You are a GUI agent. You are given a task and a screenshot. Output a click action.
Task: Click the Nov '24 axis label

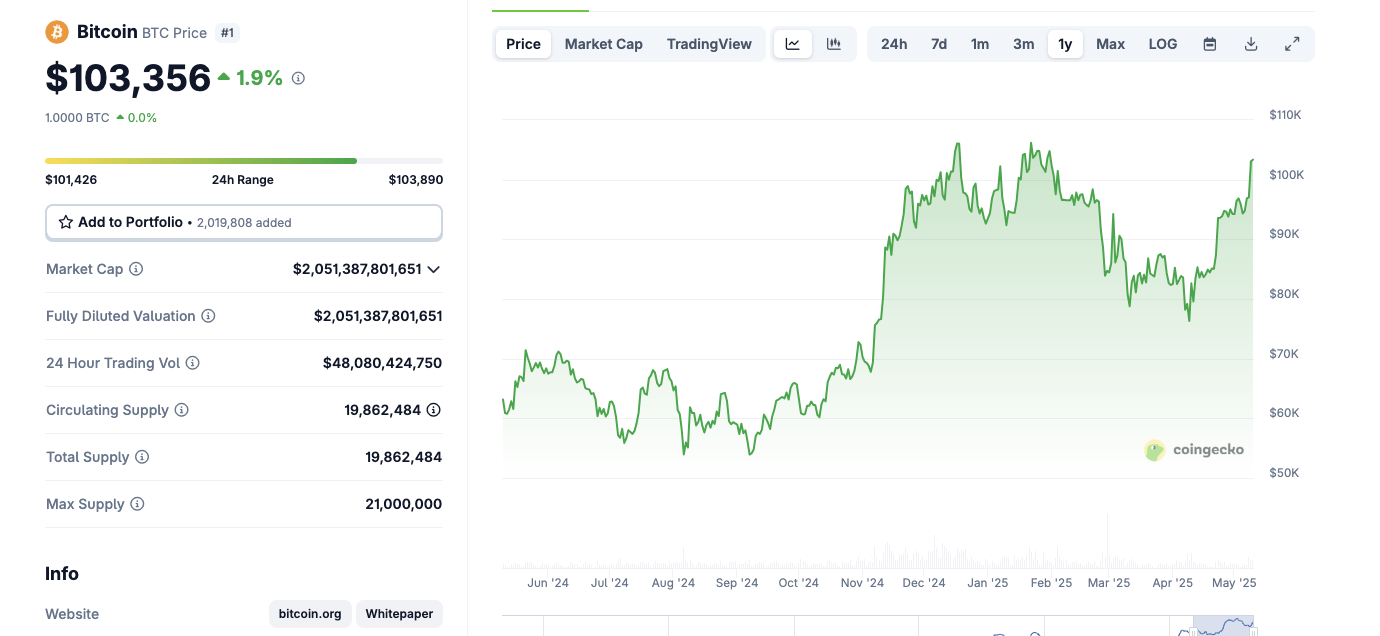(x=862, y=583)
